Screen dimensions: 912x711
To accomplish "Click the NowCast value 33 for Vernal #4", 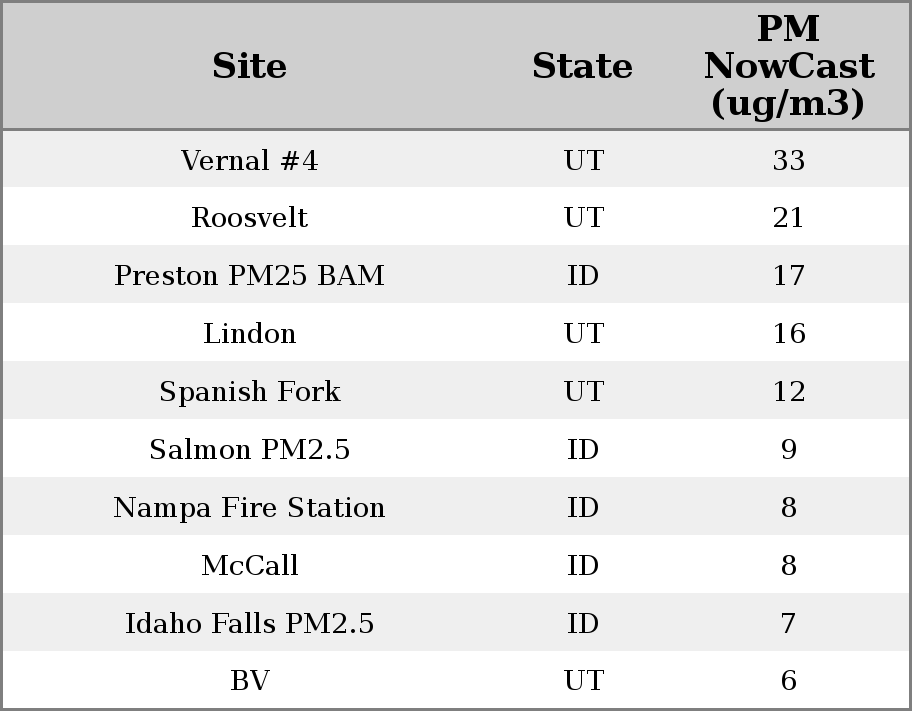I will (x=788, y=160).
